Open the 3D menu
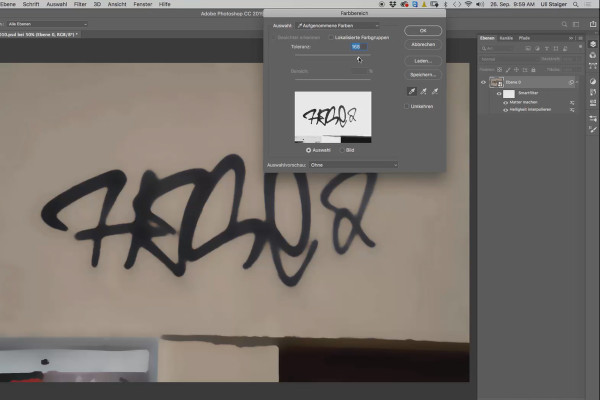 (97, 4)
